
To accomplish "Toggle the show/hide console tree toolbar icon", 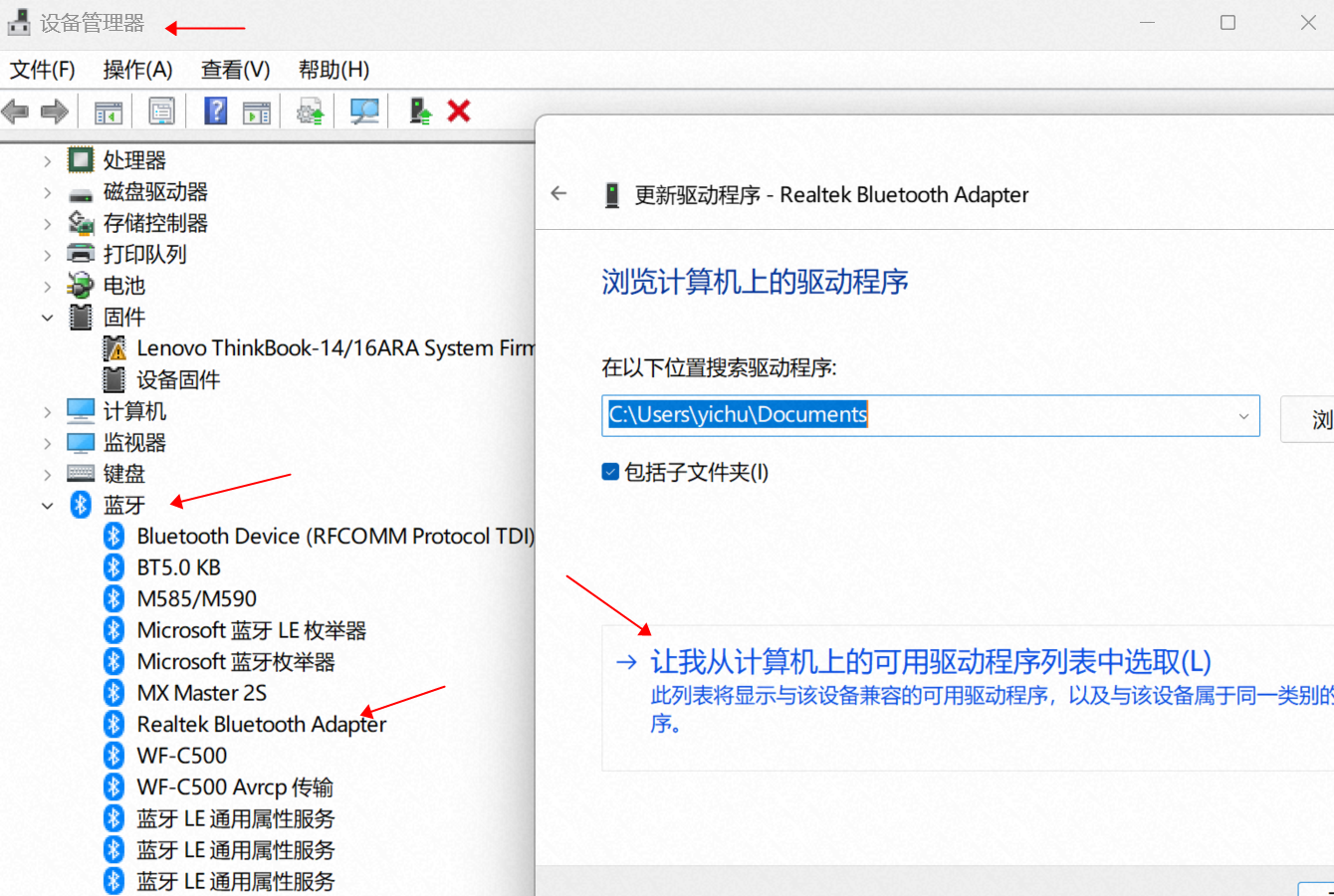I will coord(109,112).
